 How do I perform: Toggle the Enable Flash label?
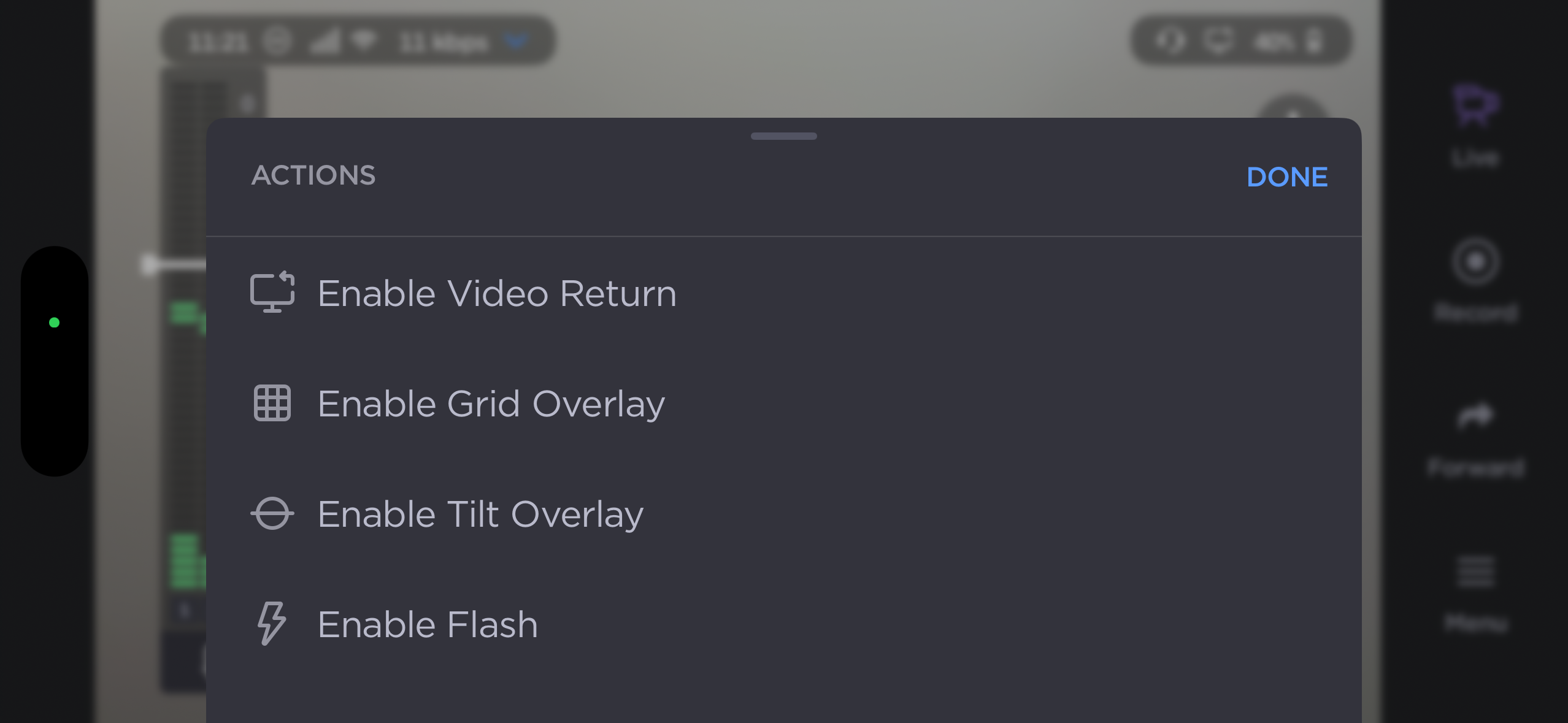tap(428, 624)
